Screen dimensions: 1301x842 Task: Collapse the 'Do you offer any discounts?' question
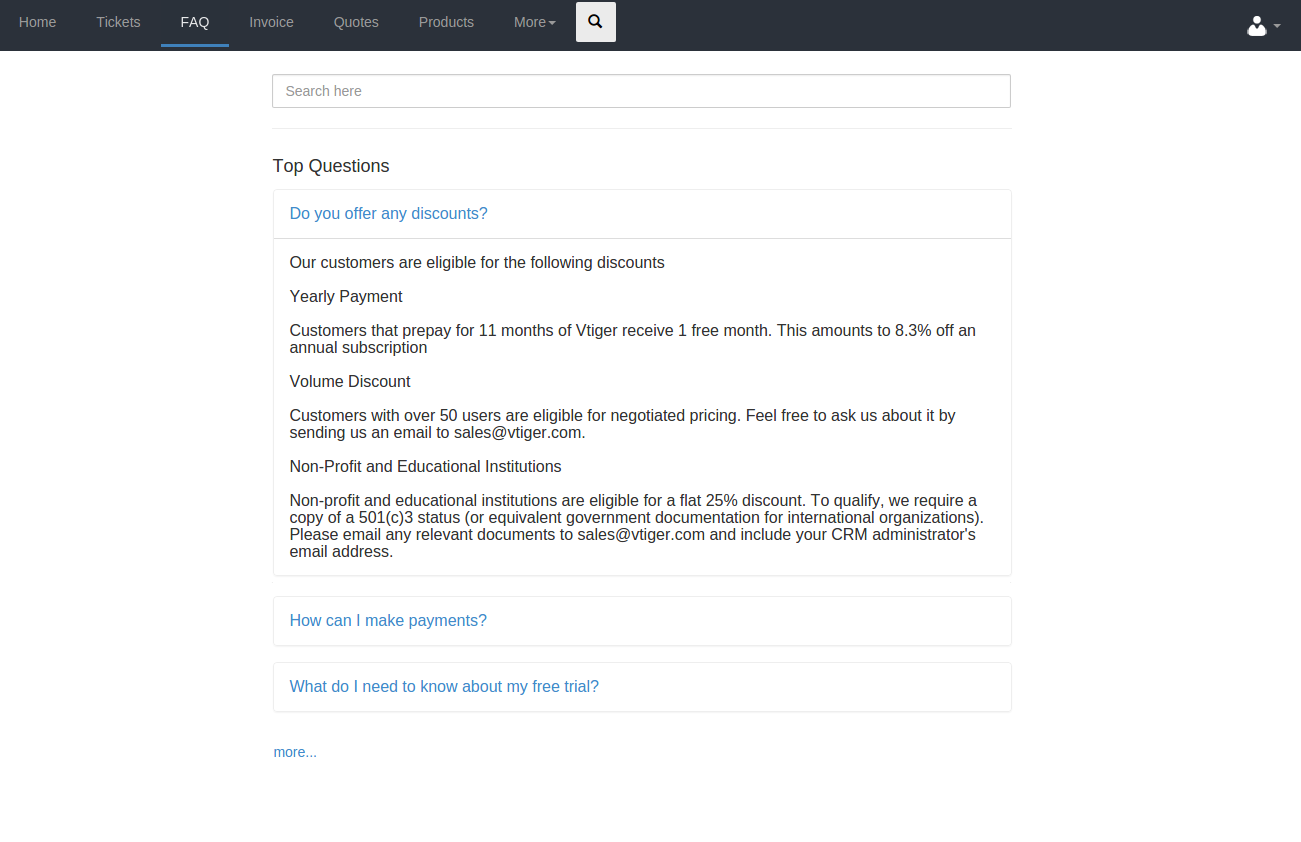tap(388, 214)
